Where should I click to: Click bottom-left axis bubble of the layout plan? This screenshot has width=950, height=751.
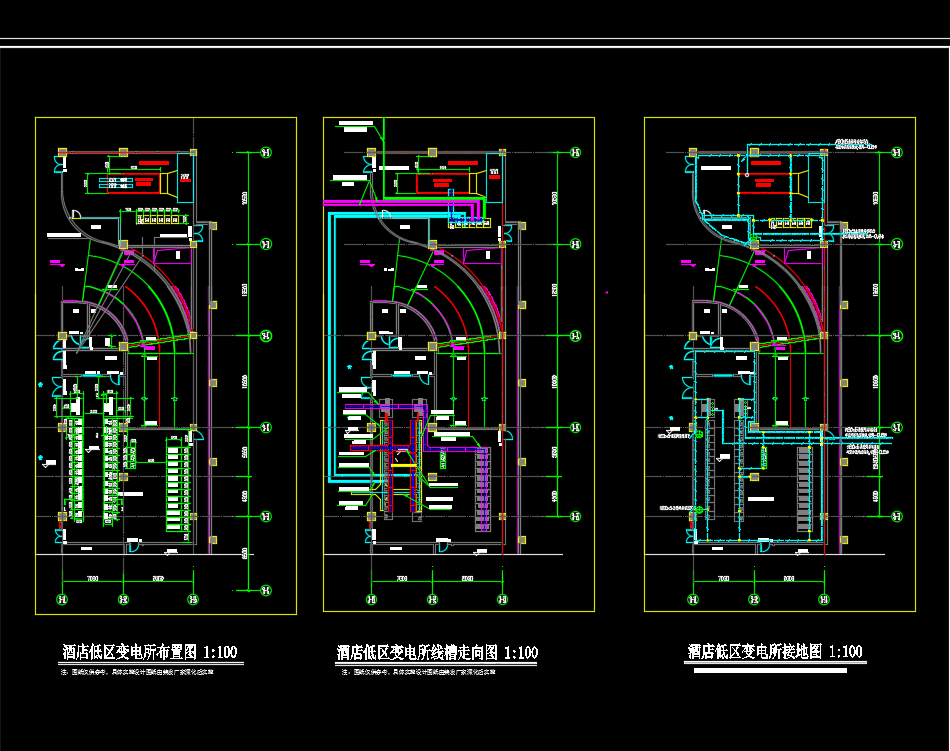click(62, 600)
